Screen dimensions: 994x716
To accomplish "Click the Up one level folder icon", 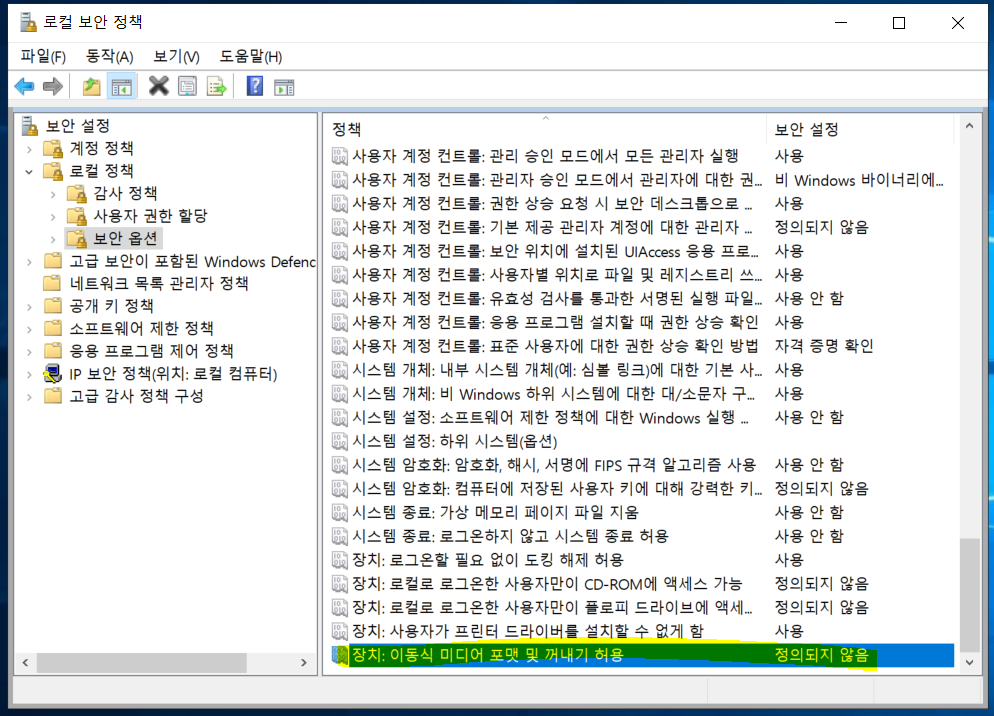I will tap(91, 86).
